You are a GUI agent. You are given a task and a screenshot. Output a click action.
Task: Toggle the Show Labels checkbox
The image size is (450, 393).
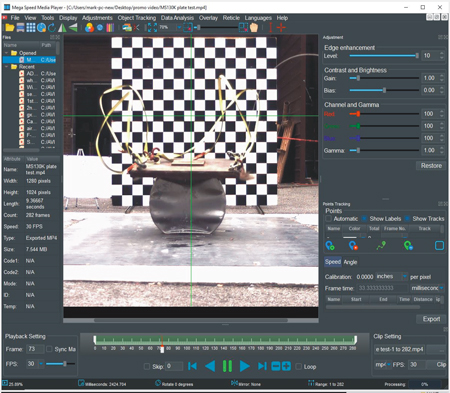[x=364, y=219]
